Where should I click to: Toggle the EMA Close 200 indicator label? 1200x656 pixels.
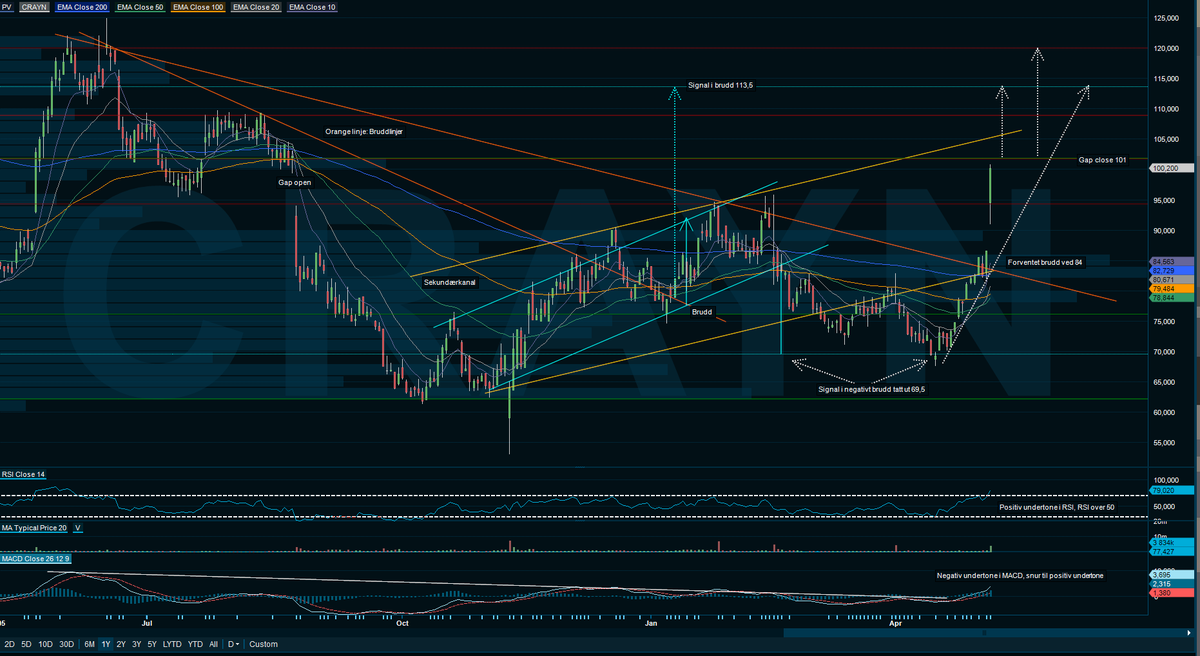point(82,7)
